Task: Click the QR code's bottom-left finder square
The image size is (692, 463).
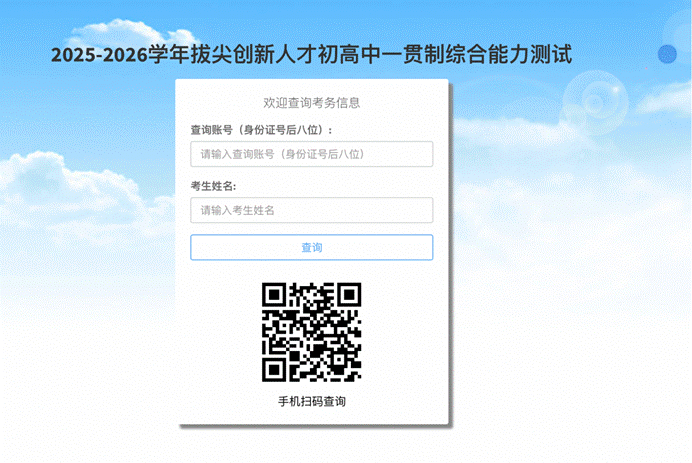Action: [274, 370]
